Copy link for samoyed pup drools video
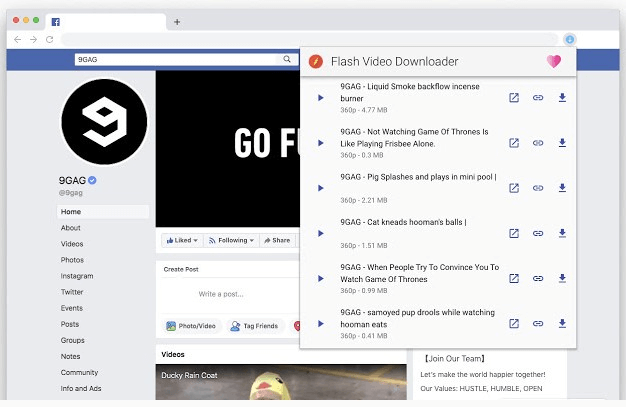 (538, 323)
